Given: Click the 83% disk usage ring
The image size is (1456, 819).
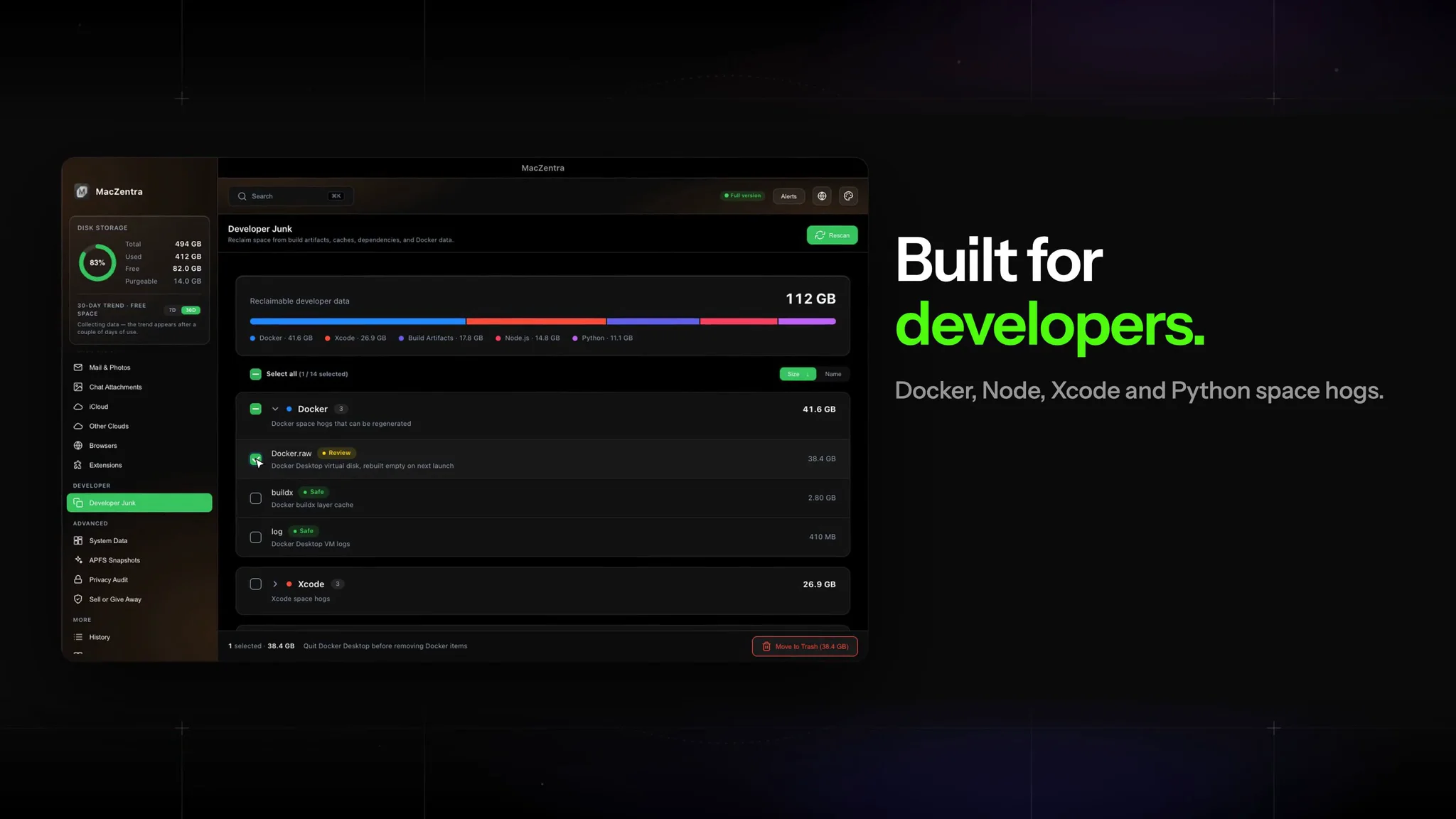Looking at the screenshot, I should pos(97,262).
